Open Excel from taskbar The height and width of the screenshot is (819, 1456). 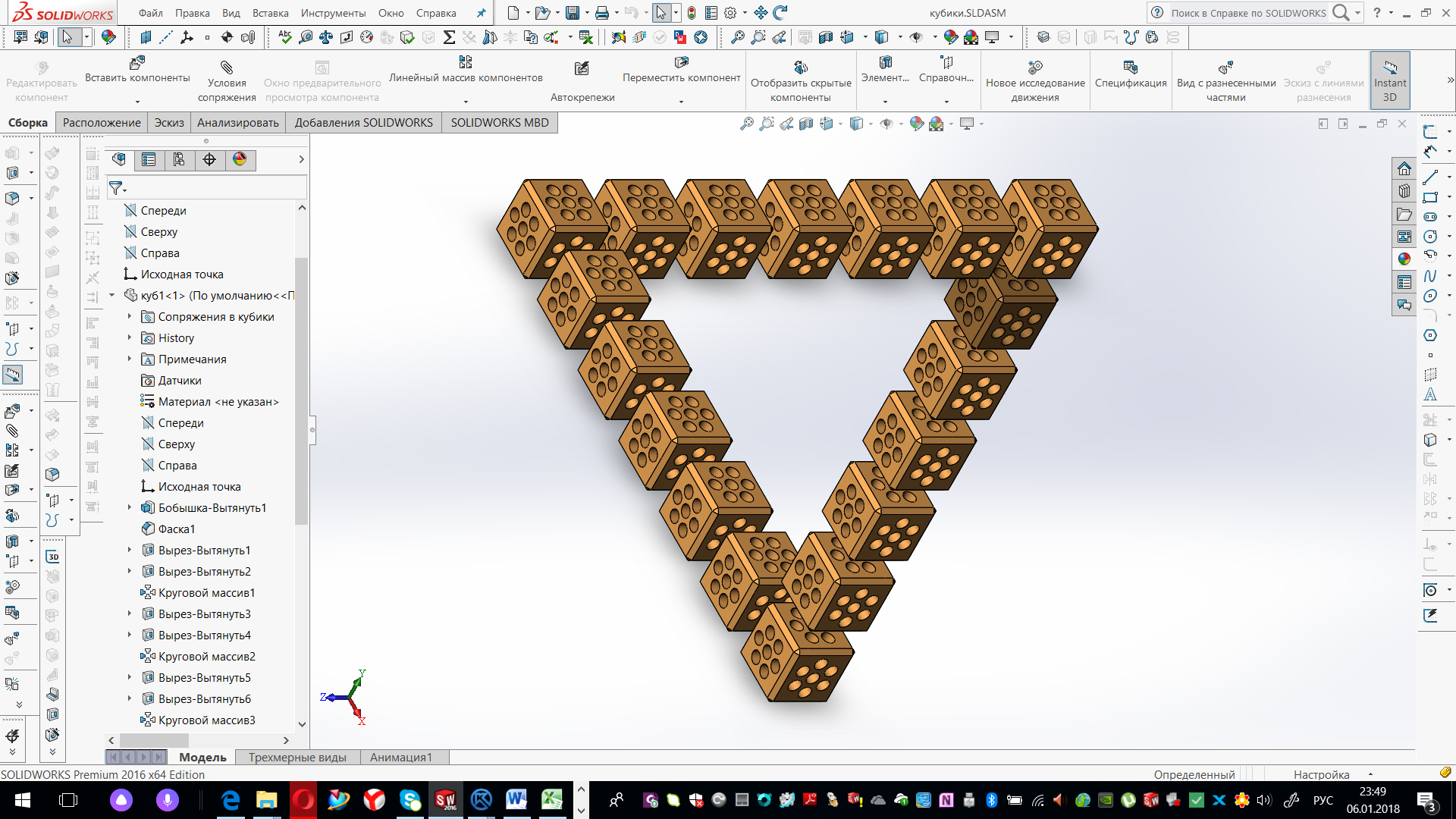click(552, 800)
